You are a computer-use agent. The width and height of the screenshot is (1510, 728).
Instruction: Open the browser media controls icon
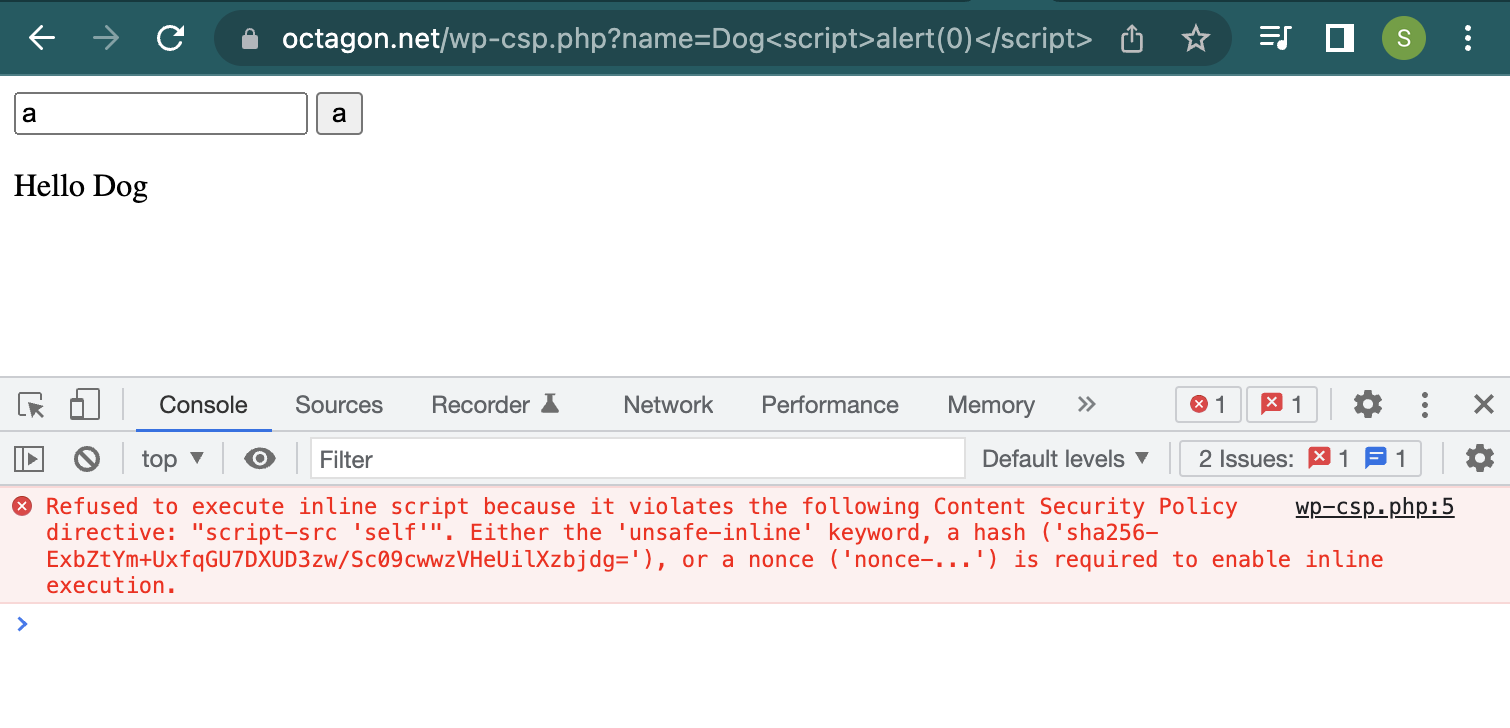[1274, 37]
